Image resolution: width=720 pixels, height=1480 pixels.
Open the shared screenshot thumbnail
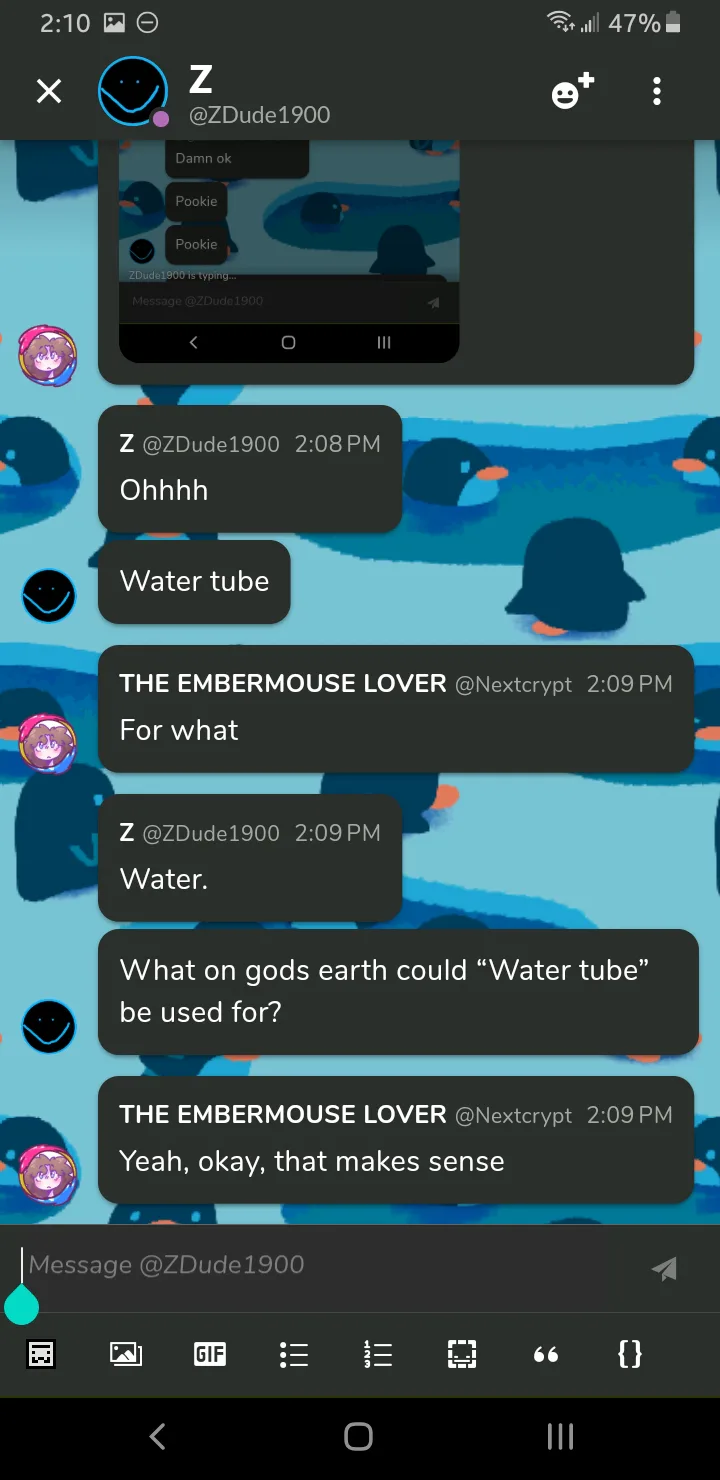click(x=289, y=251)
